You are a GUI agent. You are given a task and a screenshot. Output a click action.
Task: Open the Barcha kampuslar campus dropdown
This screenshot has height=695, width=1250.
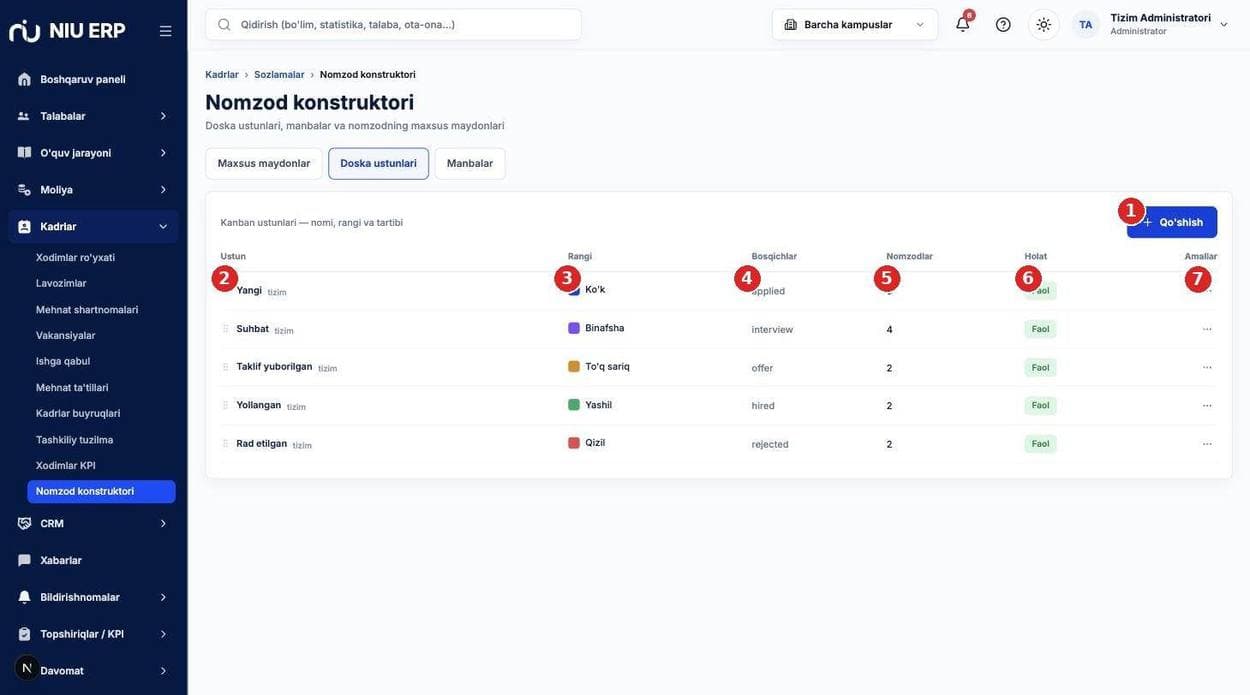coord(855,24)
